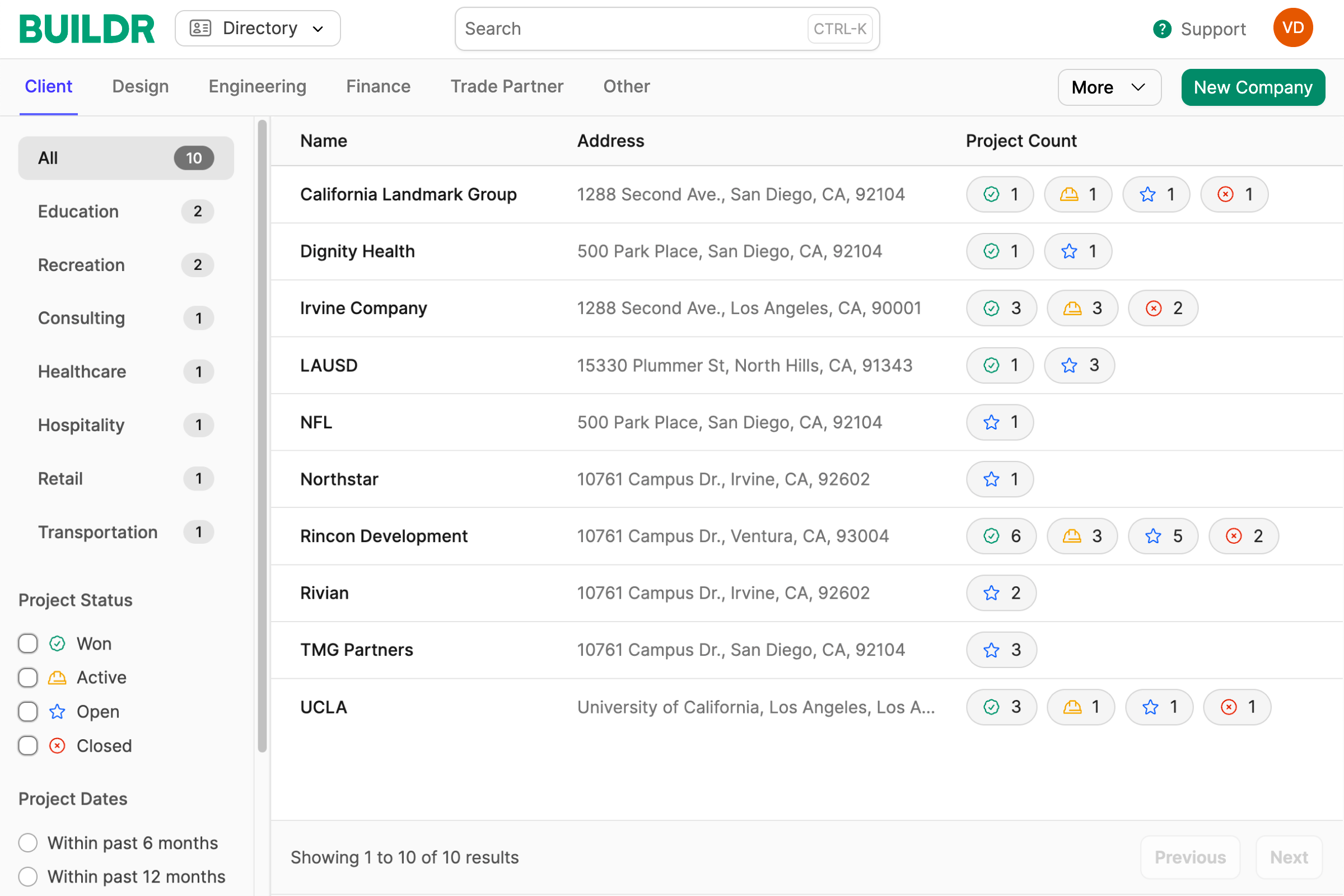Click Rincon Development's won projects badge

(1001, 536)
